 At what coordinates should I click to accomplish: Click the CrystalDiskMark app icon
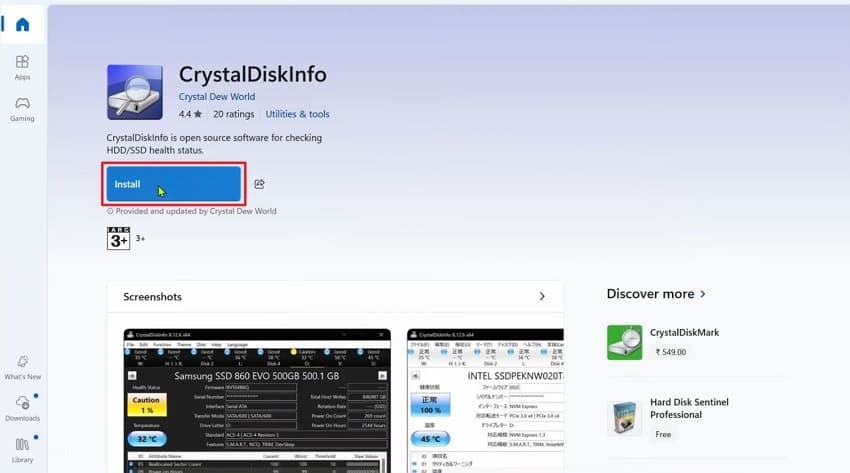[x=624, y=342]
